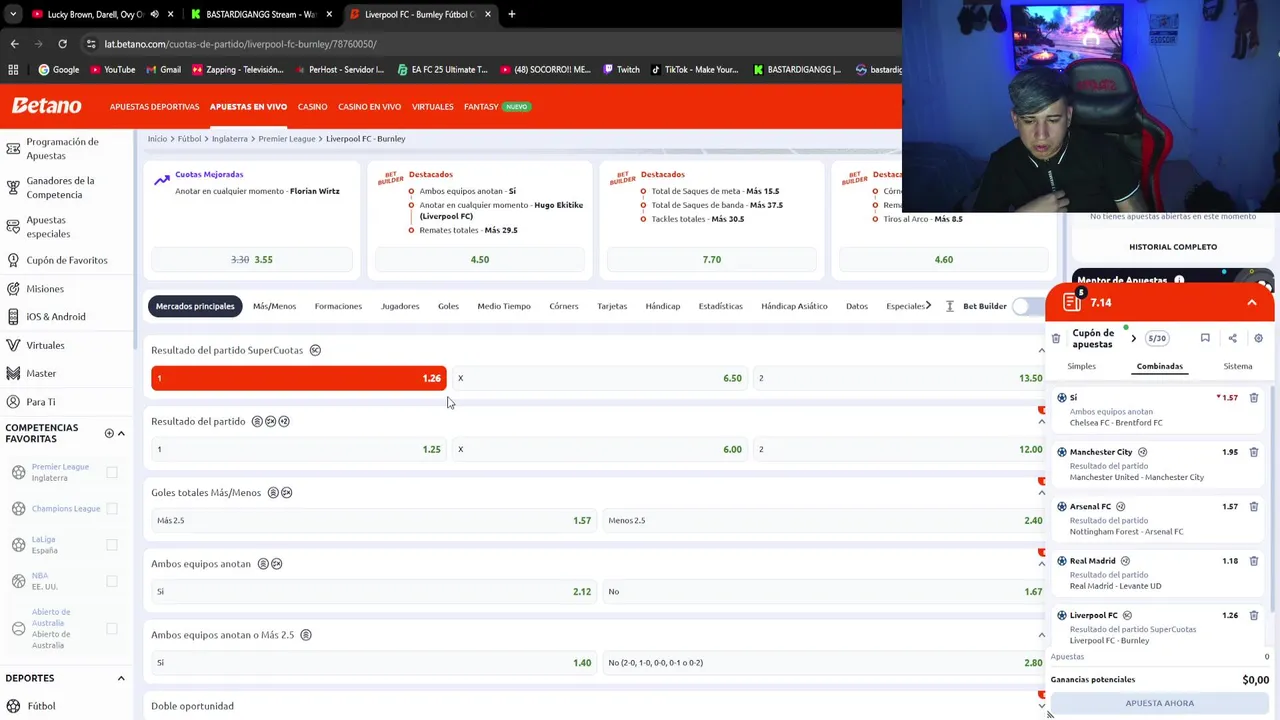Go back in browser history
The width and height of the screenshot is (1280, 720).
[x=14, y=44]
